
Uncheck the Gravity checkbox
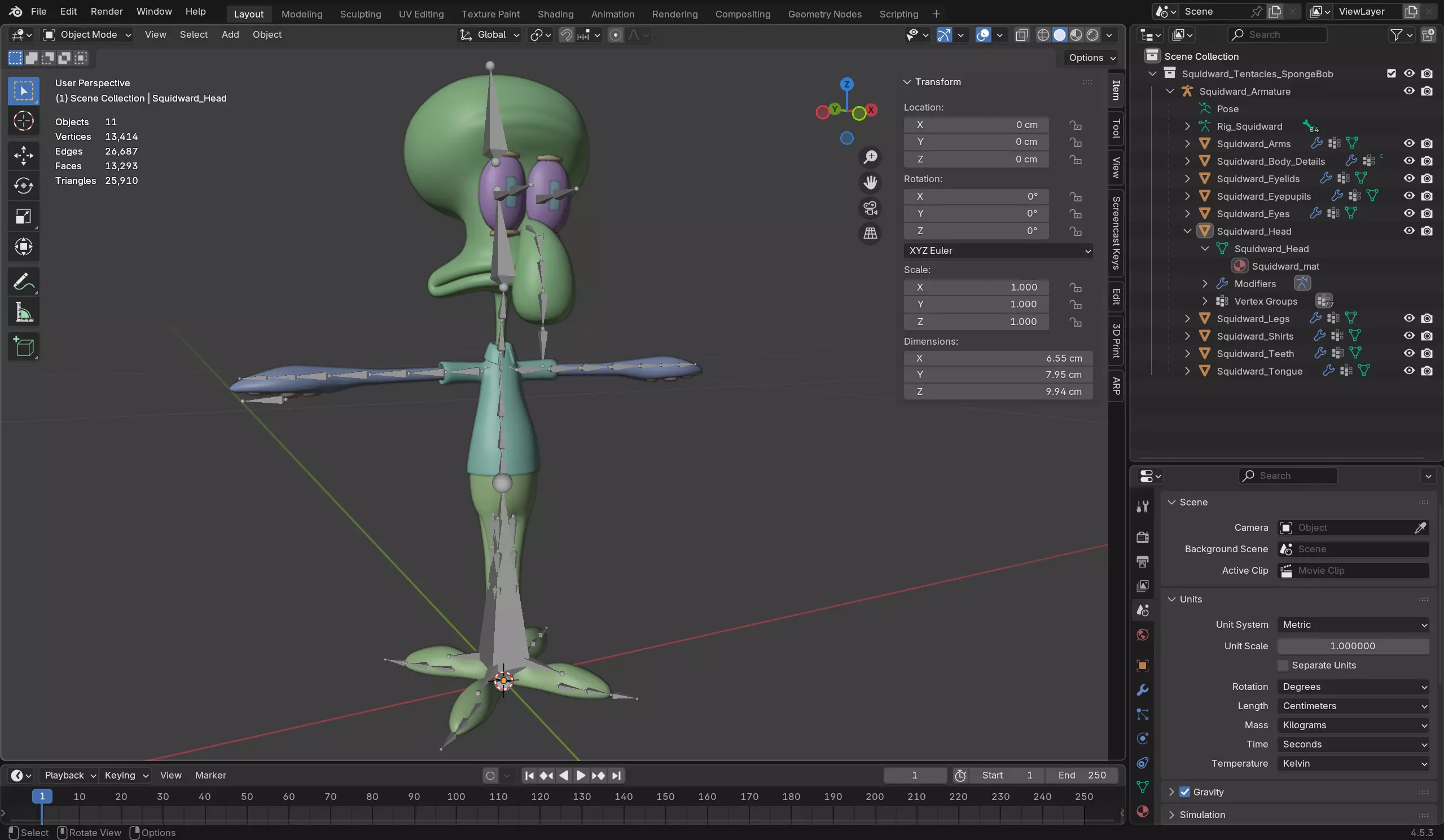tap(1185, 792)
